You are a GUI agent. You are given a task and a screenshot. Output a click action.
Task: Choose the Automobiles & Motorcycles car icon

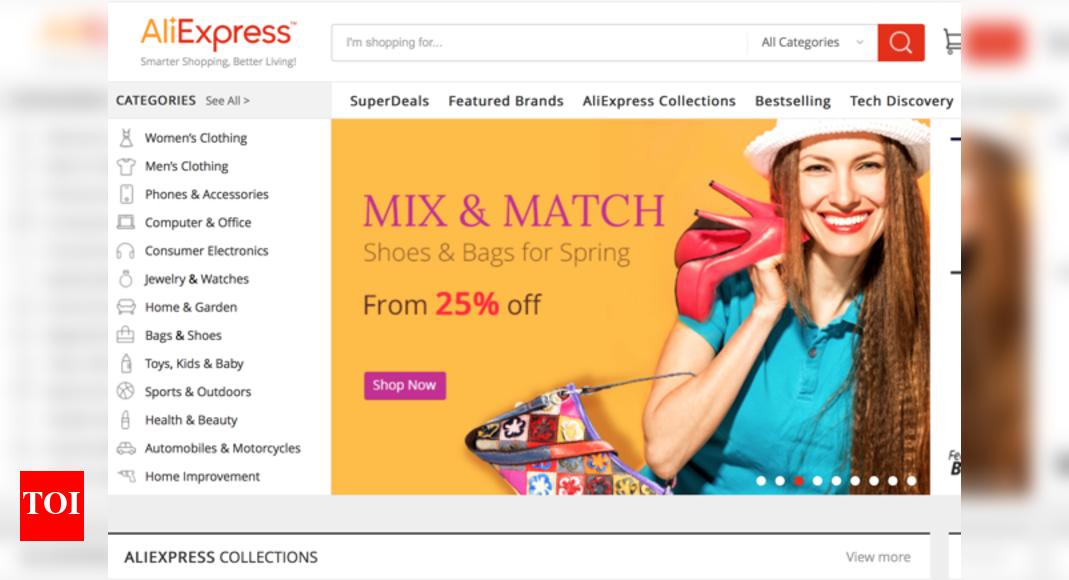[x=126, y=448]
